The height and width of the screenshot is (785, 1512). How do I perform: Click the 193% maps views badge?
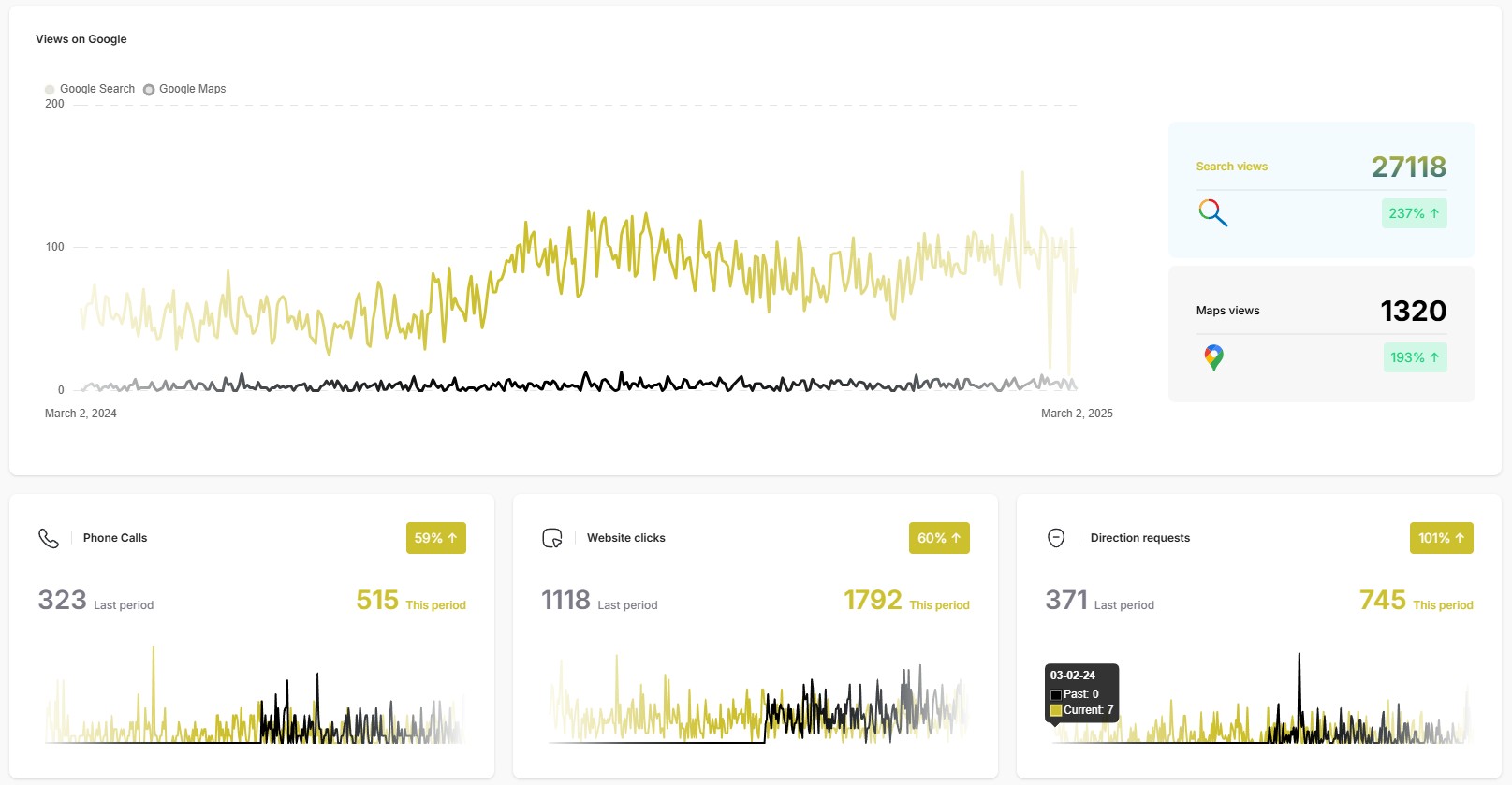1415,357
